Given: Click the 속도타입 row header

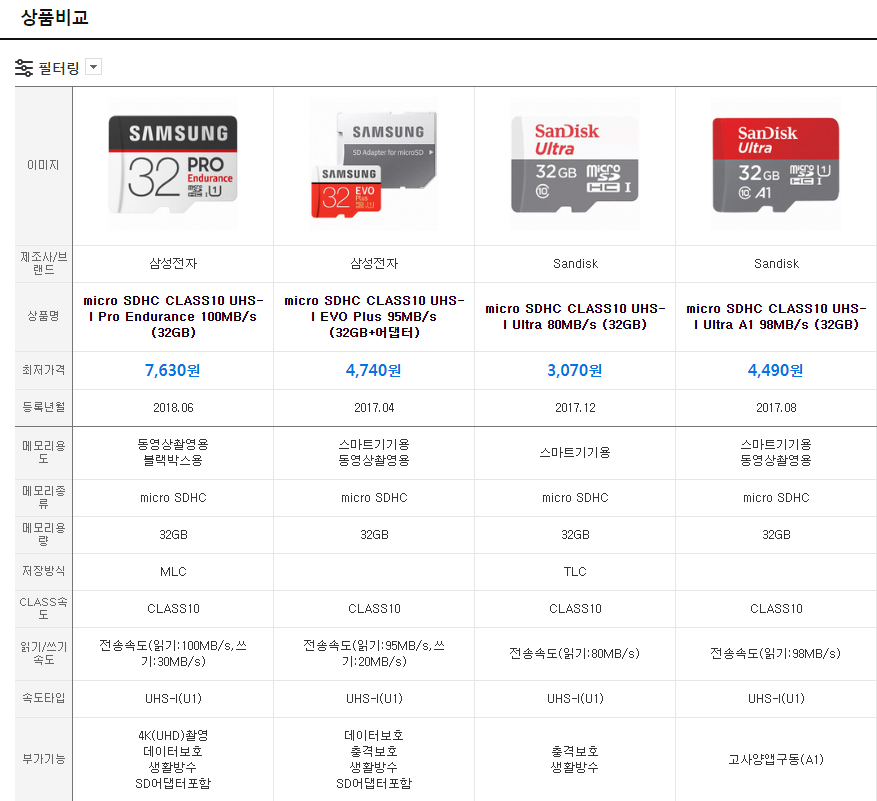Looking at the screenshot, I should tap(44, 698).
